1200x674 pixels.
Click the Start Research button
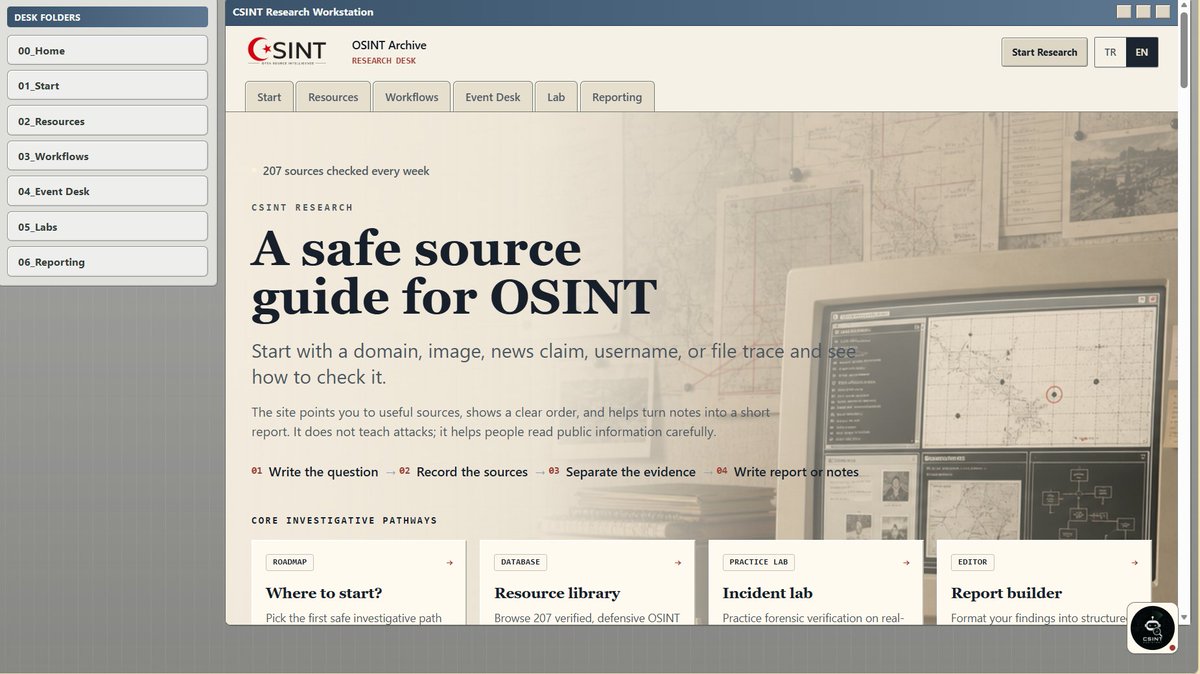coord(1044,52)
